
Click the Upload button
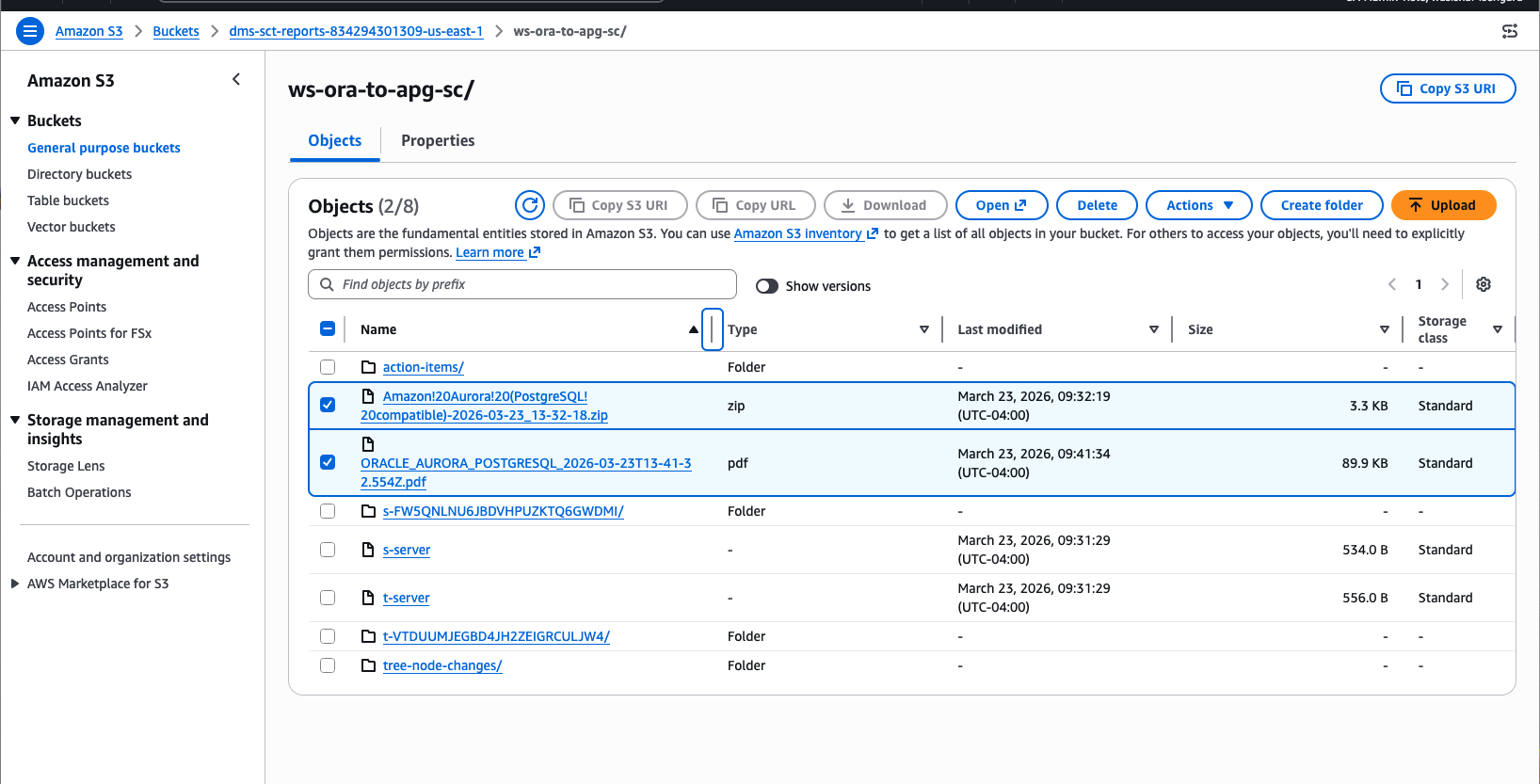1443,205
